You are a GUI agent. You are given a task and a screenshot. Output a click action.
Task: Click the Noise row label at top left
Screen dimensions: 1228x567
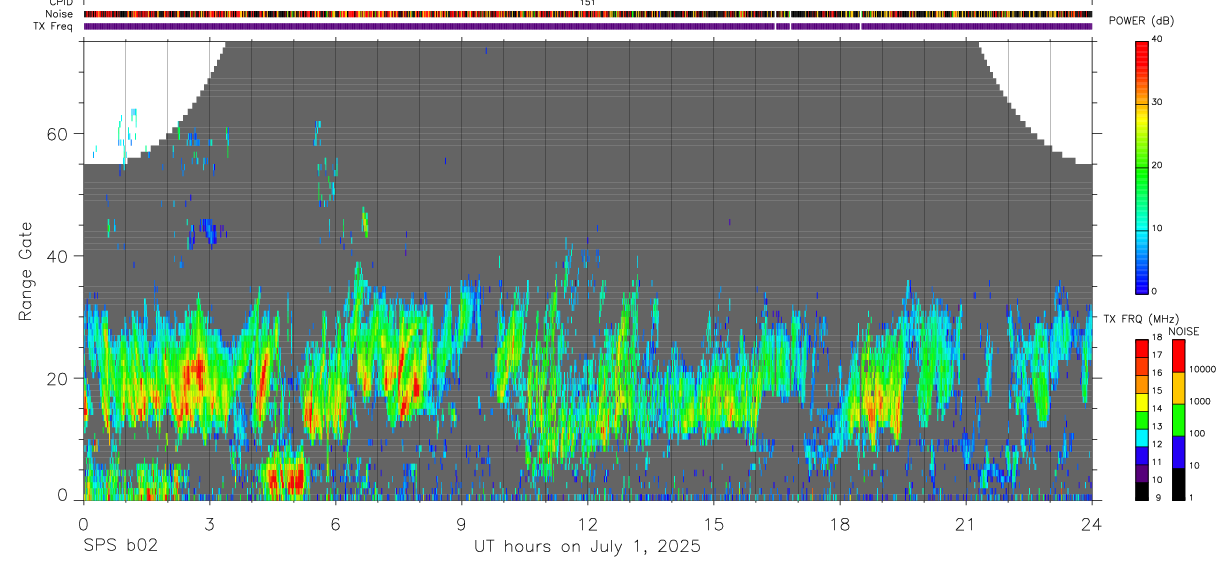[x=60, y=14]
